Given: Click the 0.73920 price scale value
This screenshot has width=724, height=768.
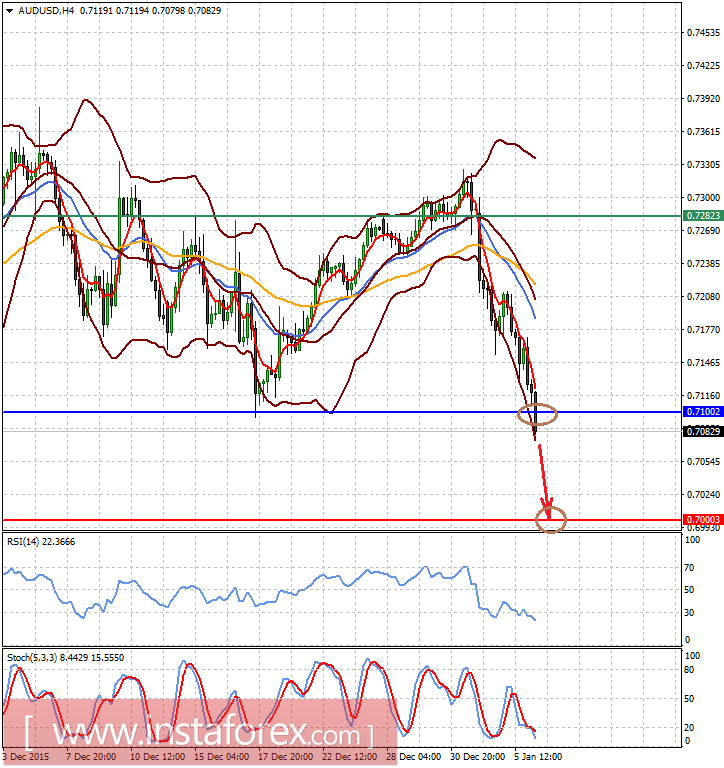Looking at the screenshot, I should tap(703, 98).
